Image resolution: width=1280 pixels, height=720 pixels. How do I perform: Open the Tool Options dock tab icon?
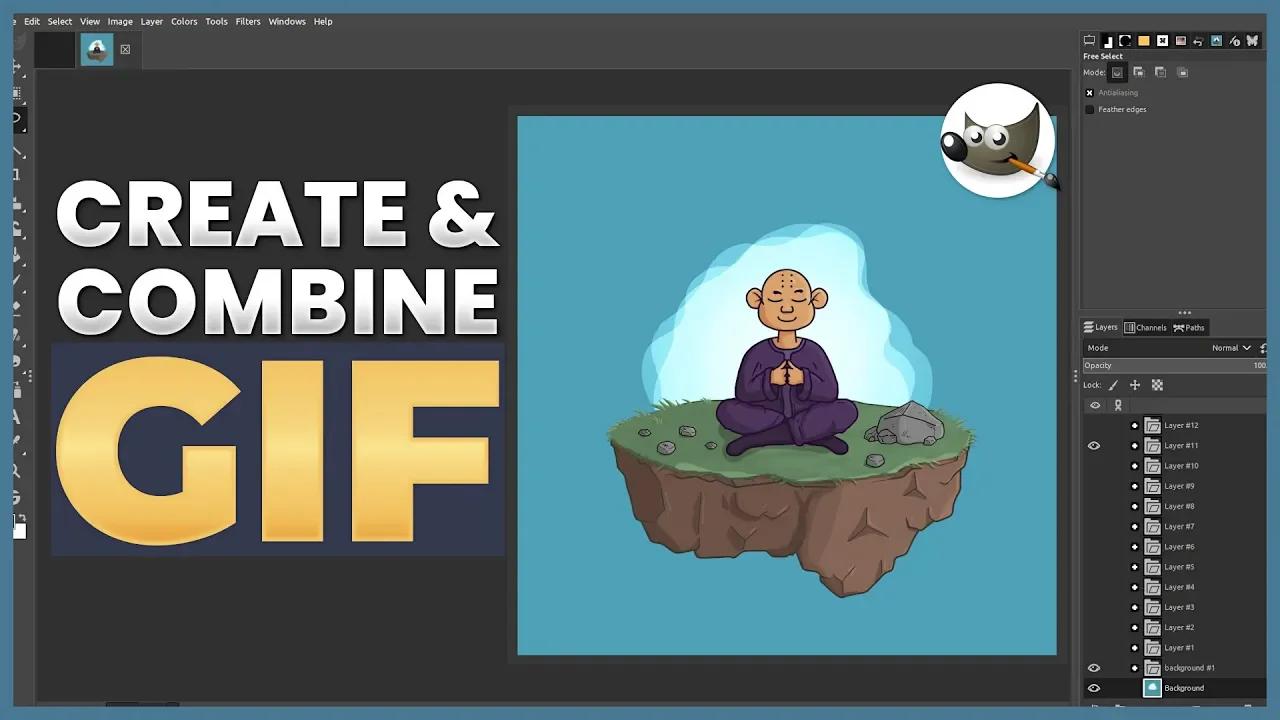coord(1090,41)
